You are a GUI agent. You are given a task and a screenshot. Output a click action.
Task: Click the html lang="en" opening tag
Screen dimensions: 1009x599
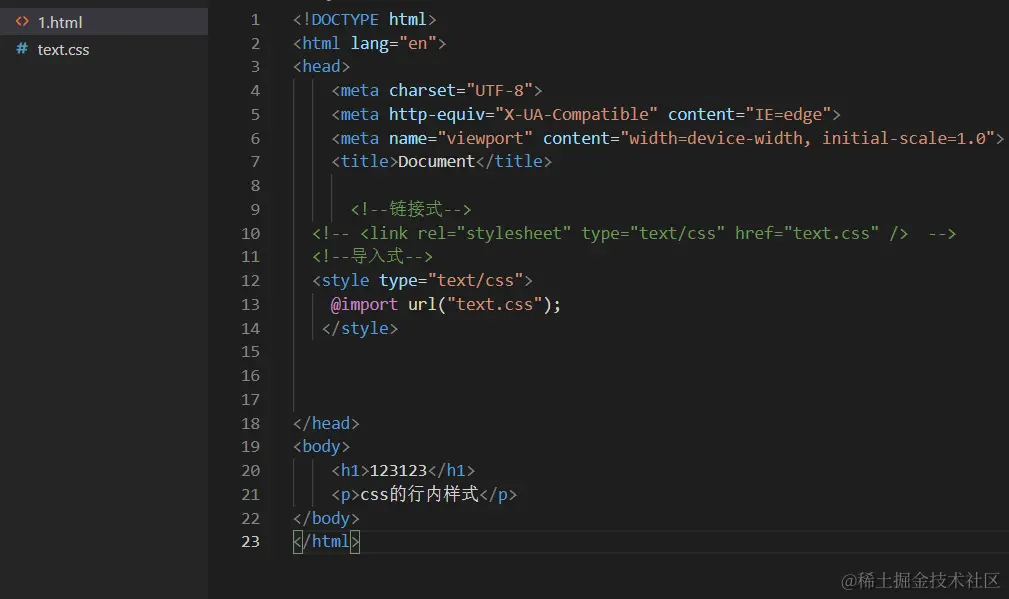pyautogui.click(x=369, y=44)
